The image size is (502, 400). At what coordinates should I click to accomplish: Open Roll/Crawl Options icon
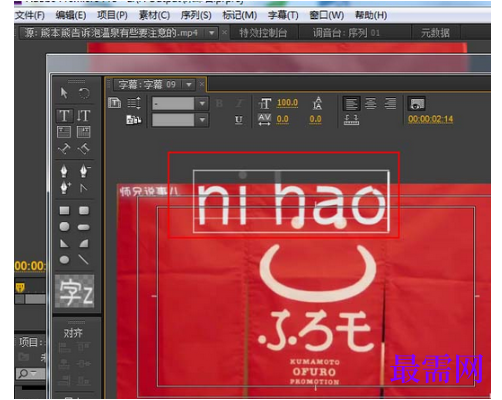(x=134, y=103)
